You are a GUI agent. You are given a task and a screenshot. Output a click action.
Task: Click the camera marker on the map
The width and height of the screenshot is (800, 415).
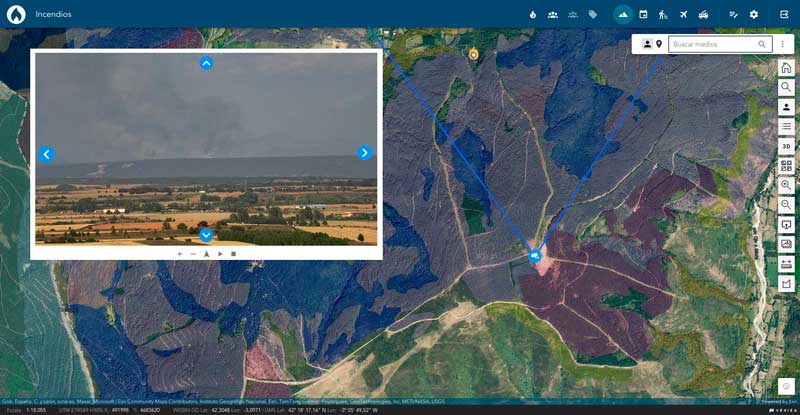(535, 256)
